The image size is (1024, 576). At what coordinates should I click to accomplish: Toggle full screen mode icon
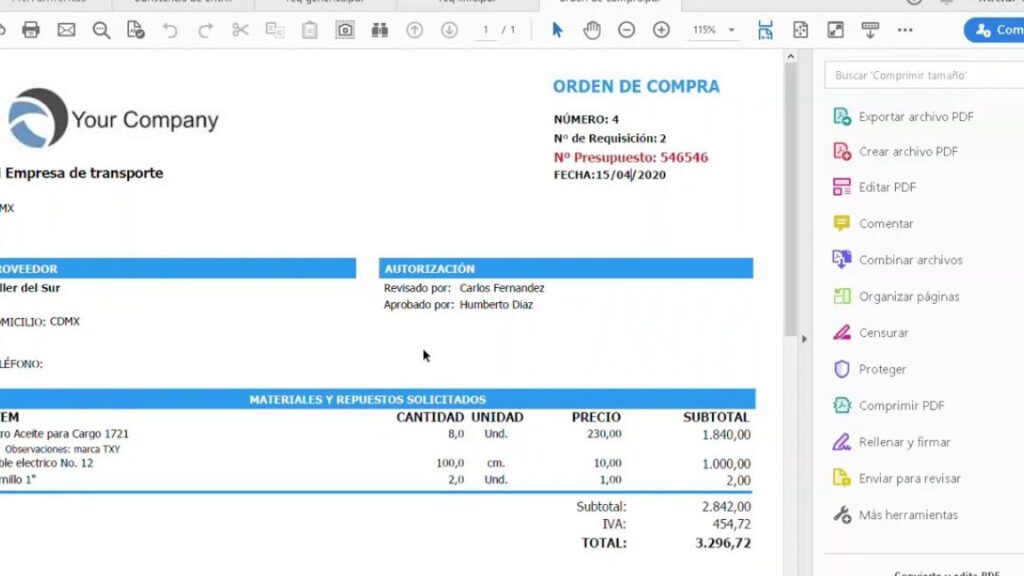click(x=835, y=30)
